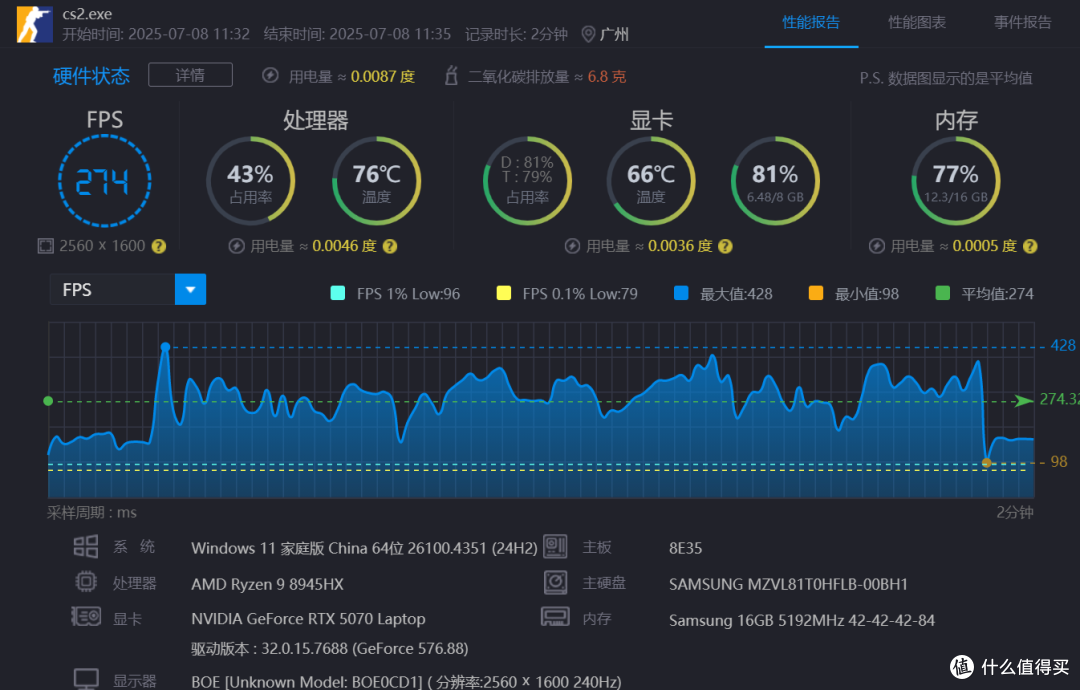Viewport: 1080px width, 690px height.
Task: Click the GPU D:81% T:79% usage gauge
Action: (x=528, y=181)
